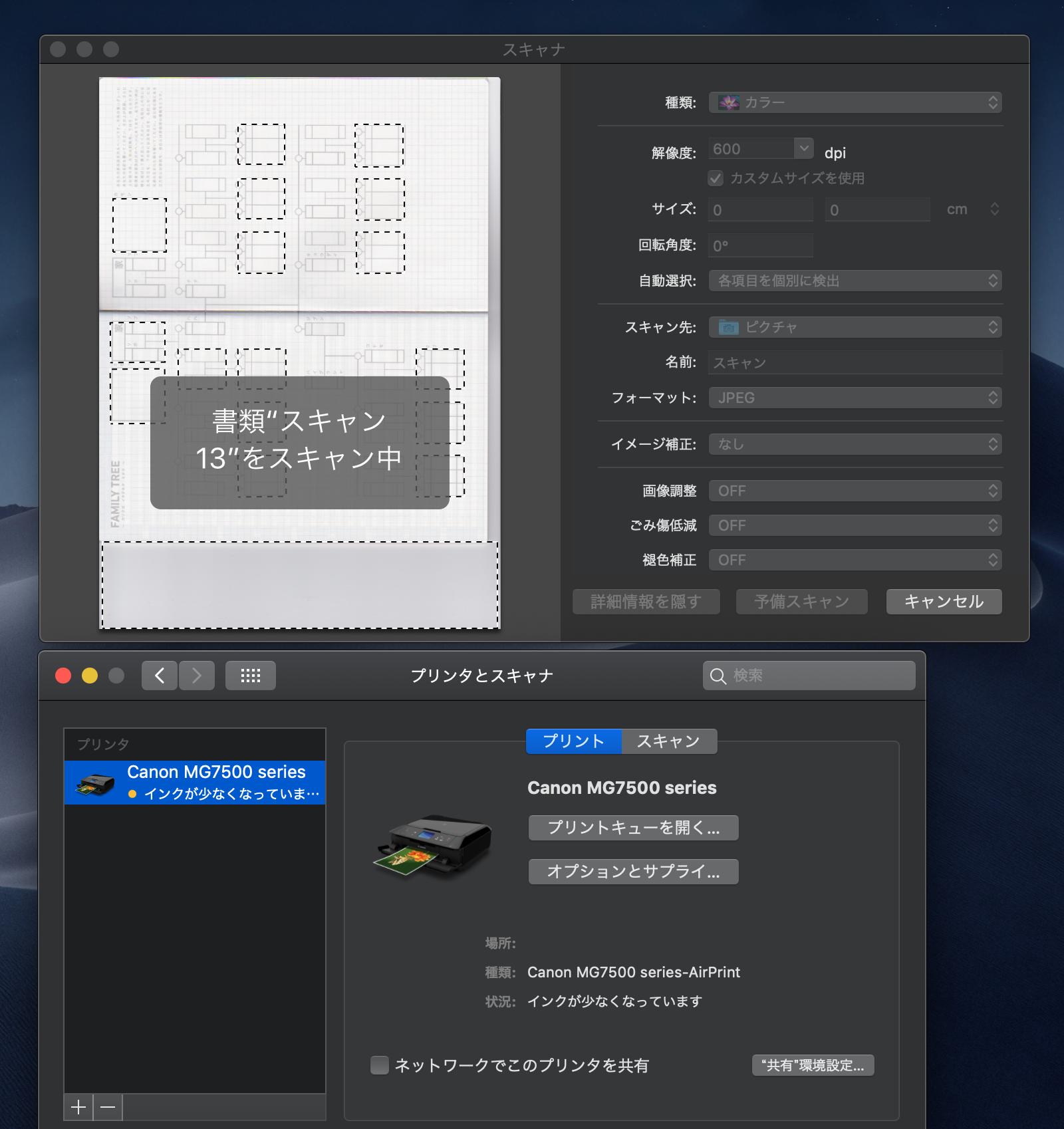This screenshot has height=1129, width=1064.
Task: Click the Canon MG7500 series-AirPrint type text
Action: [x=633, y=972]
